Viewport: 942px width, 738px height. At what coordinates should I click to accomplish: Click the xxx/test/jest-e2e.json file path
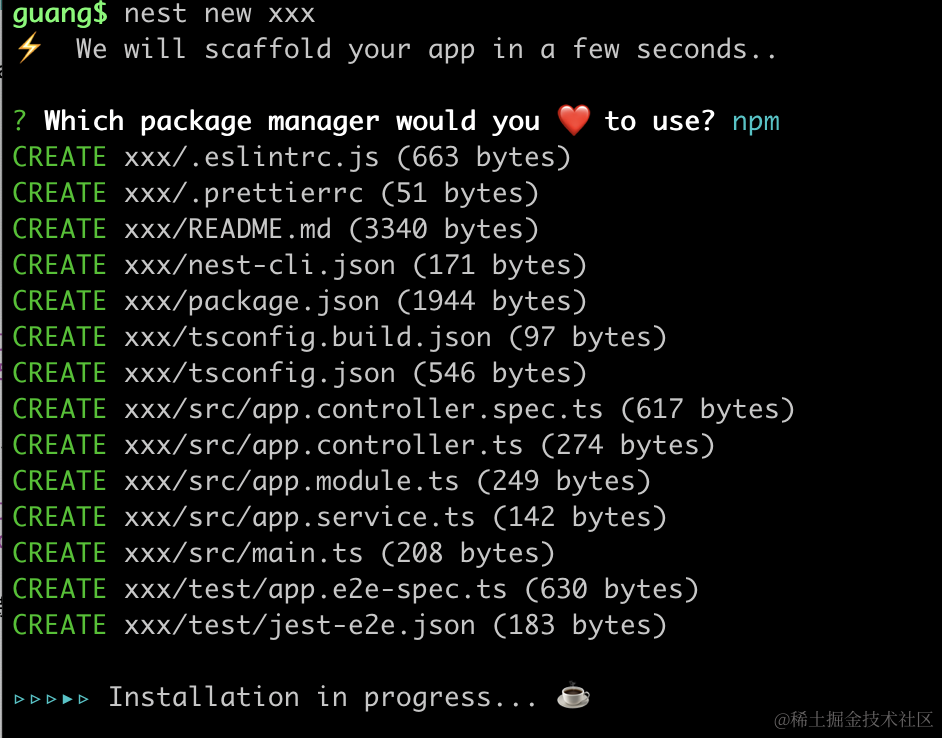299,625
